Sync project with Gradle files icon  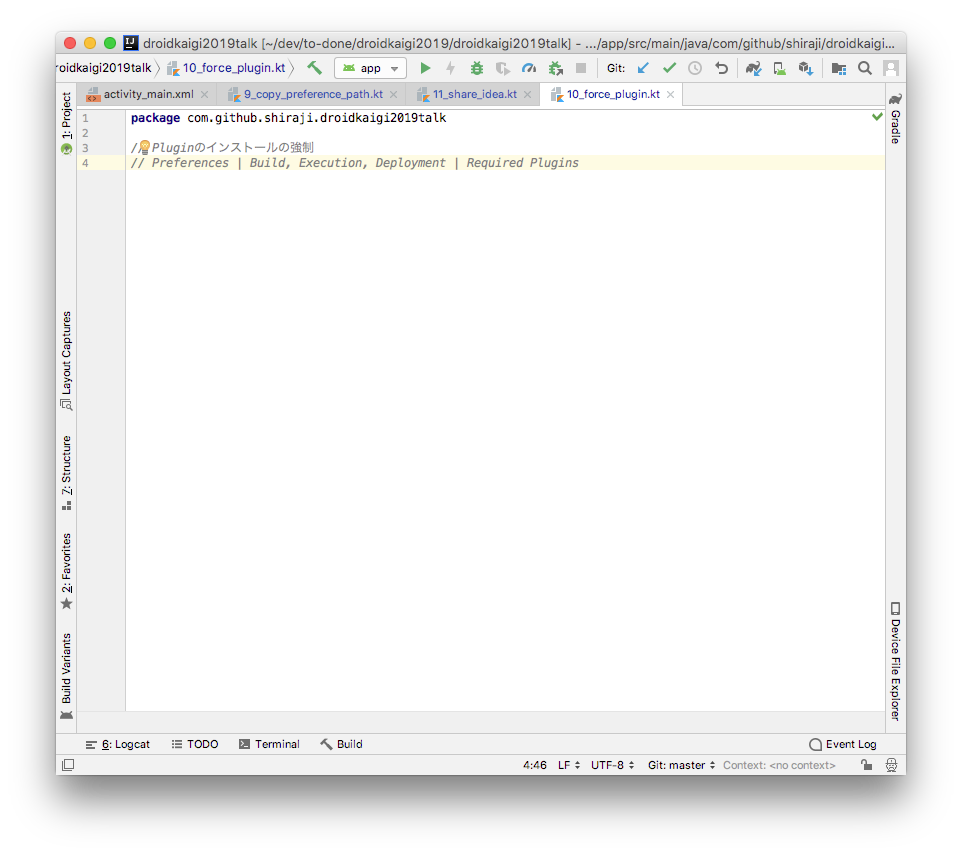coord(753,68)
